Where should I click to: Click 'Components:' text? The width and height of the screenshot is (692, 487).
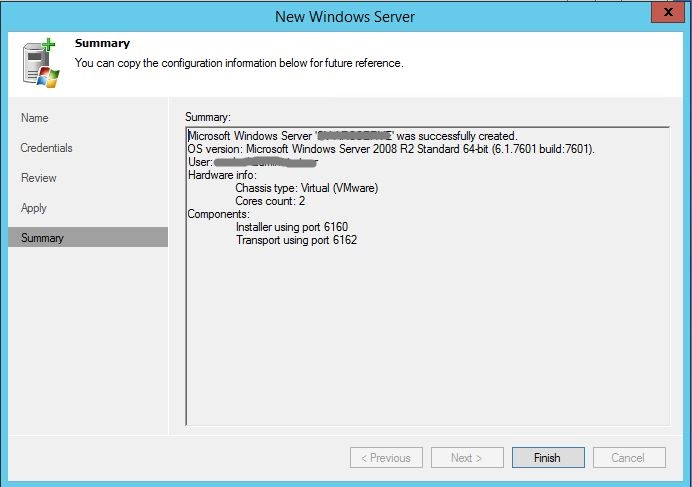218,214
